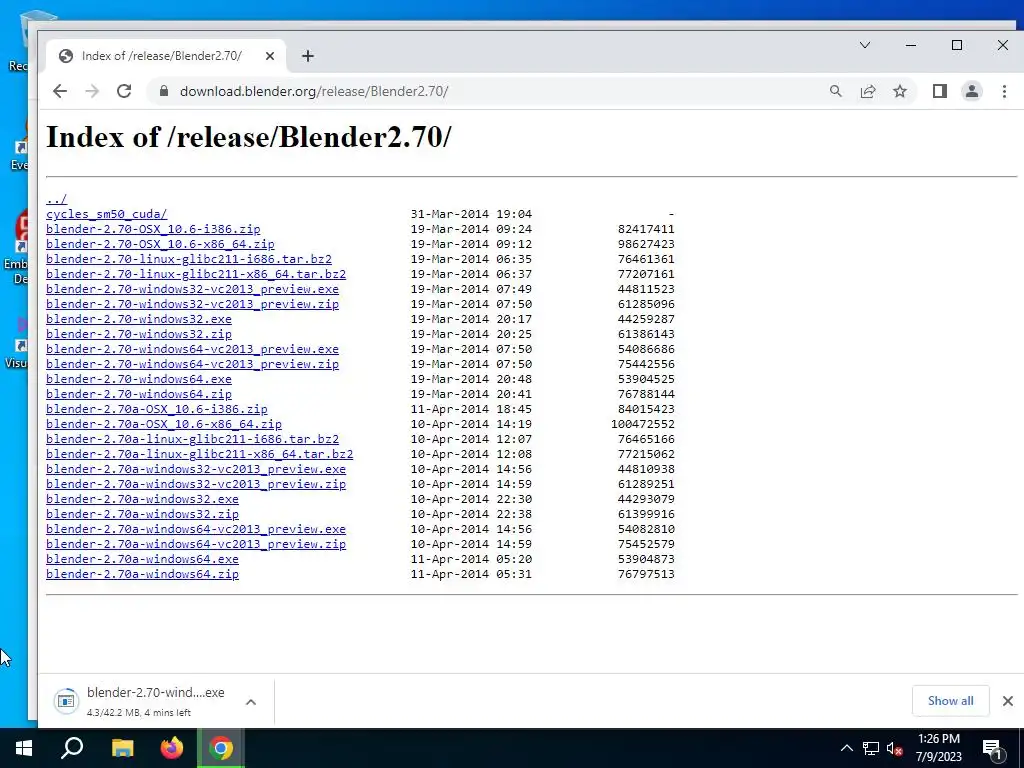Image resolution: width=1024 pixels, height=768 pixels.
Task: Download blender-2.70a-windows32-vc2013_preview.exe
Action: pos(196,469)
